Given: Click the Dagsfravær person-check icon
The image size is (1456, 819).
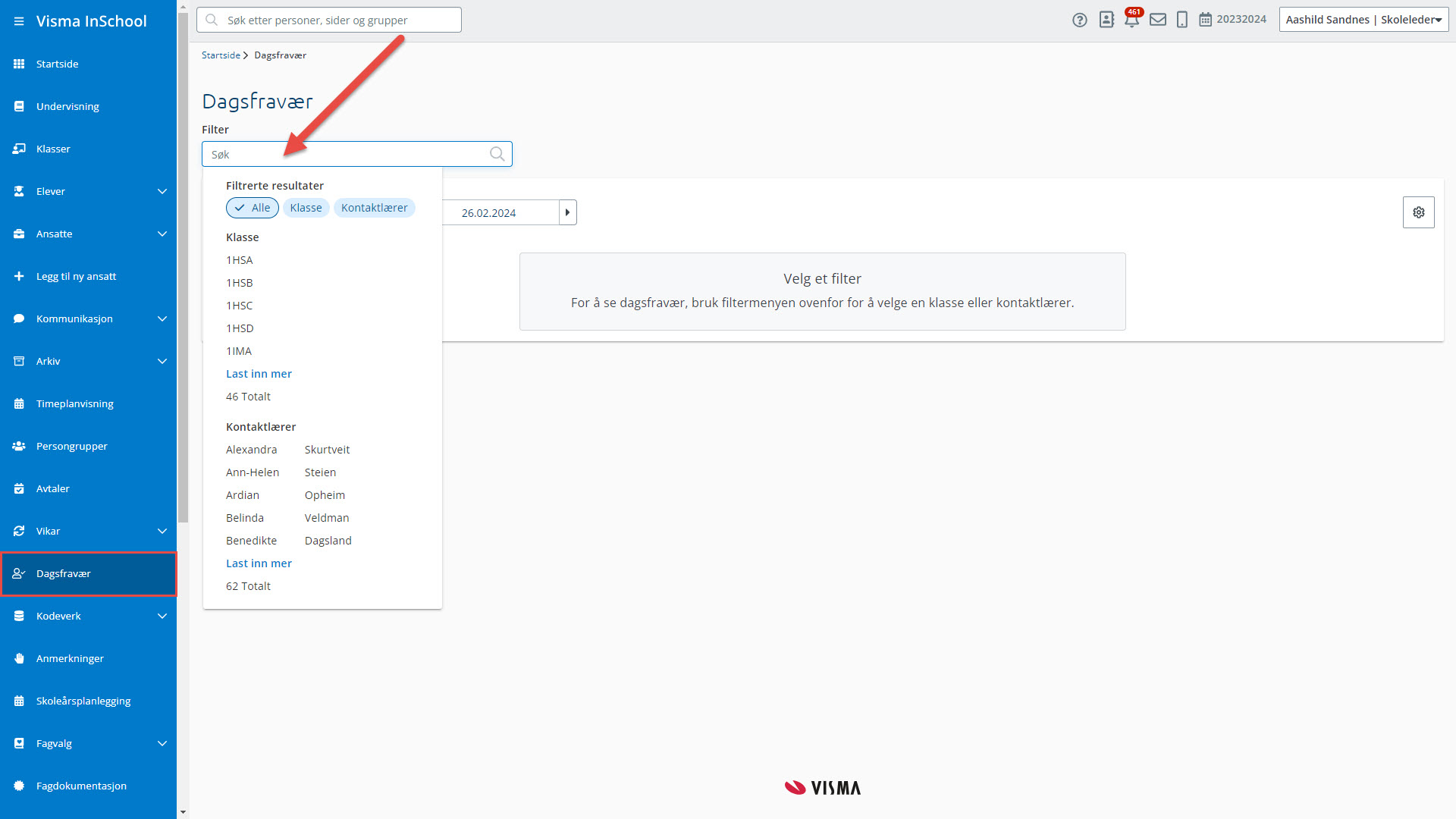Looking at the screenshot, I should pyautogui.click(x=19, y=573).
